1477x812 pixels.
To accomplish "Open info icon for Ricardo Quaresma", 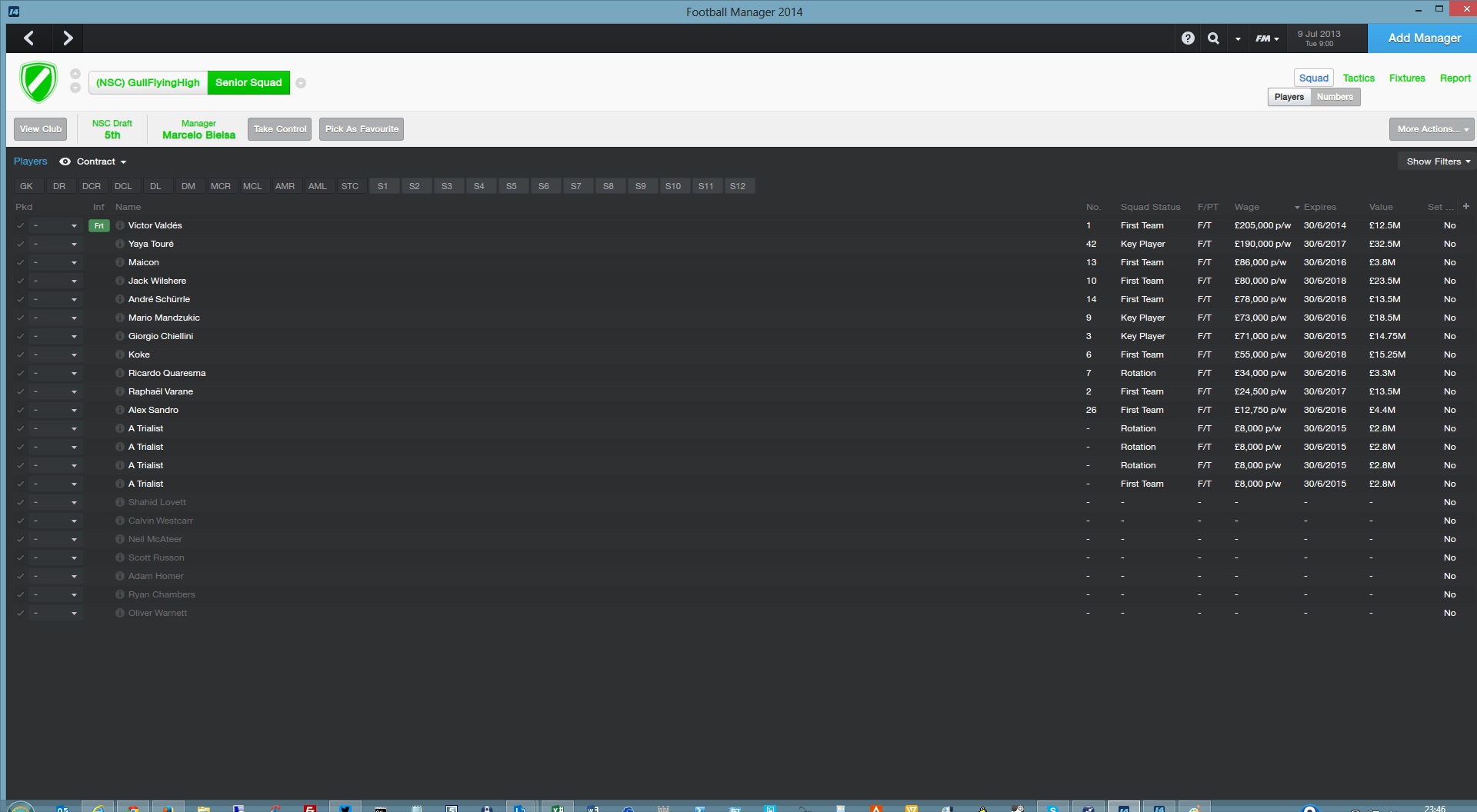I will tap(120, 373).
